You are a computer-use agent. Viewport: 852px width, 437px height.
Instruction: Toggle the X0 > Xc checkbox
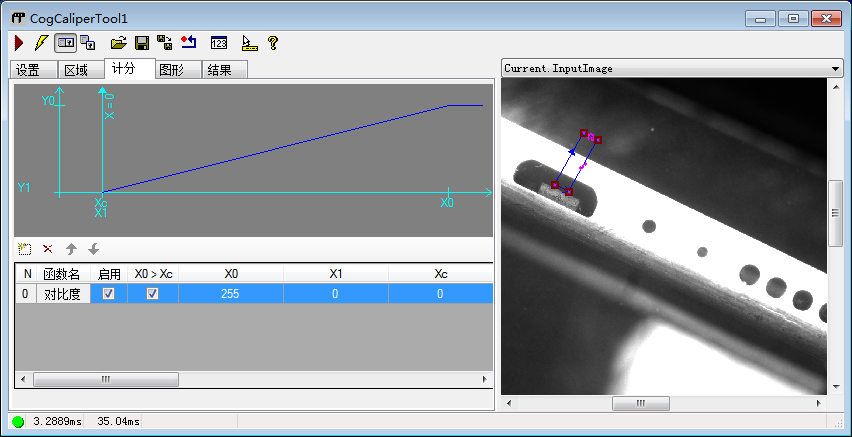(x=153, y=294)
